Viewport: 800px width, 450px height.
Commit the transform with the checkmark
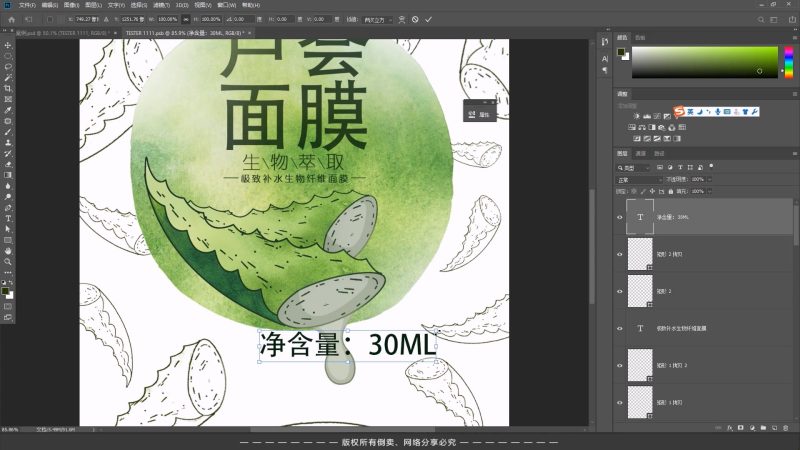tap(429, 19)
